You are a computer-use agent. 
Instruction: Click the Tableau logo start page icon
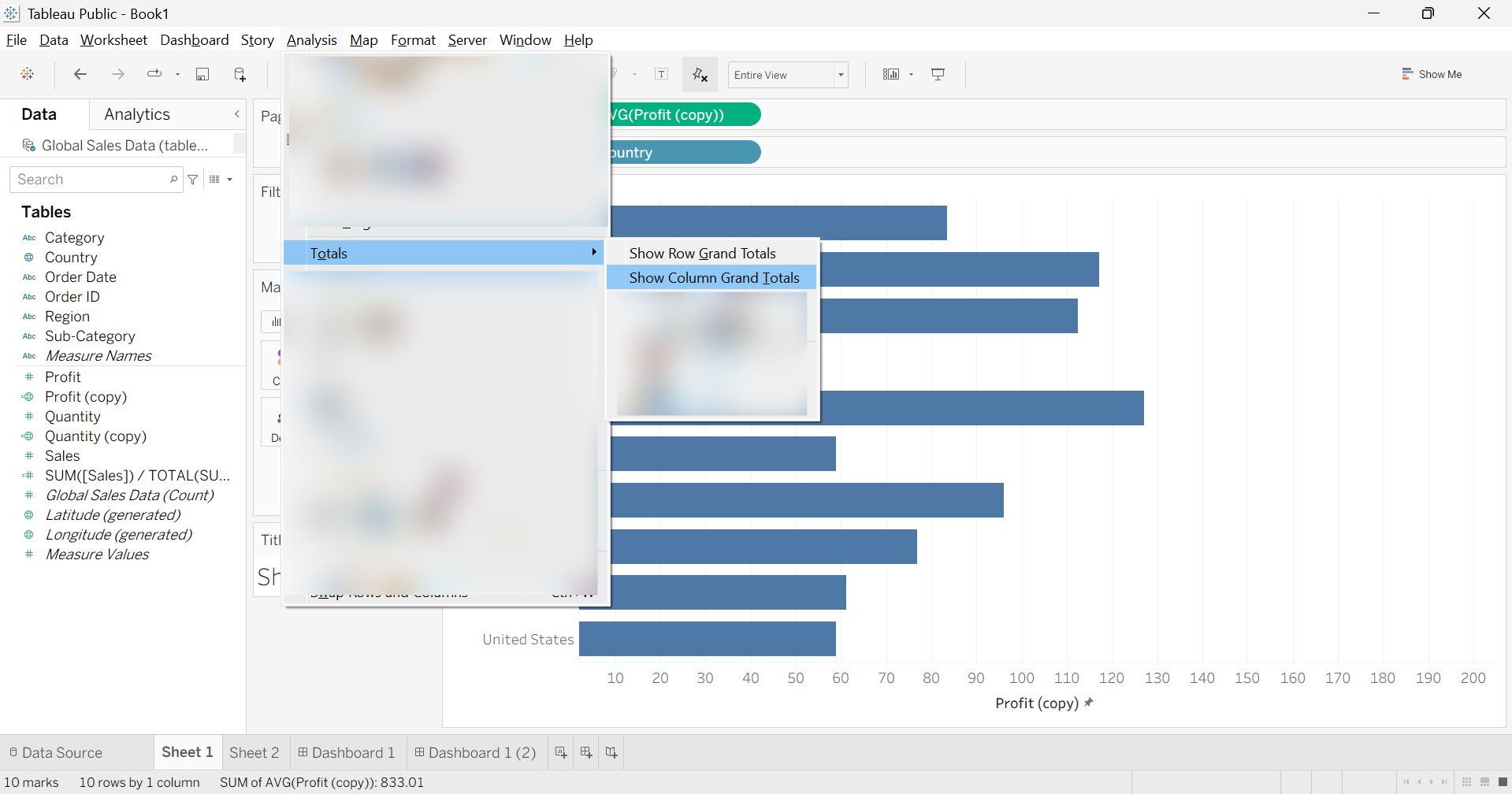tap(28, 74)
